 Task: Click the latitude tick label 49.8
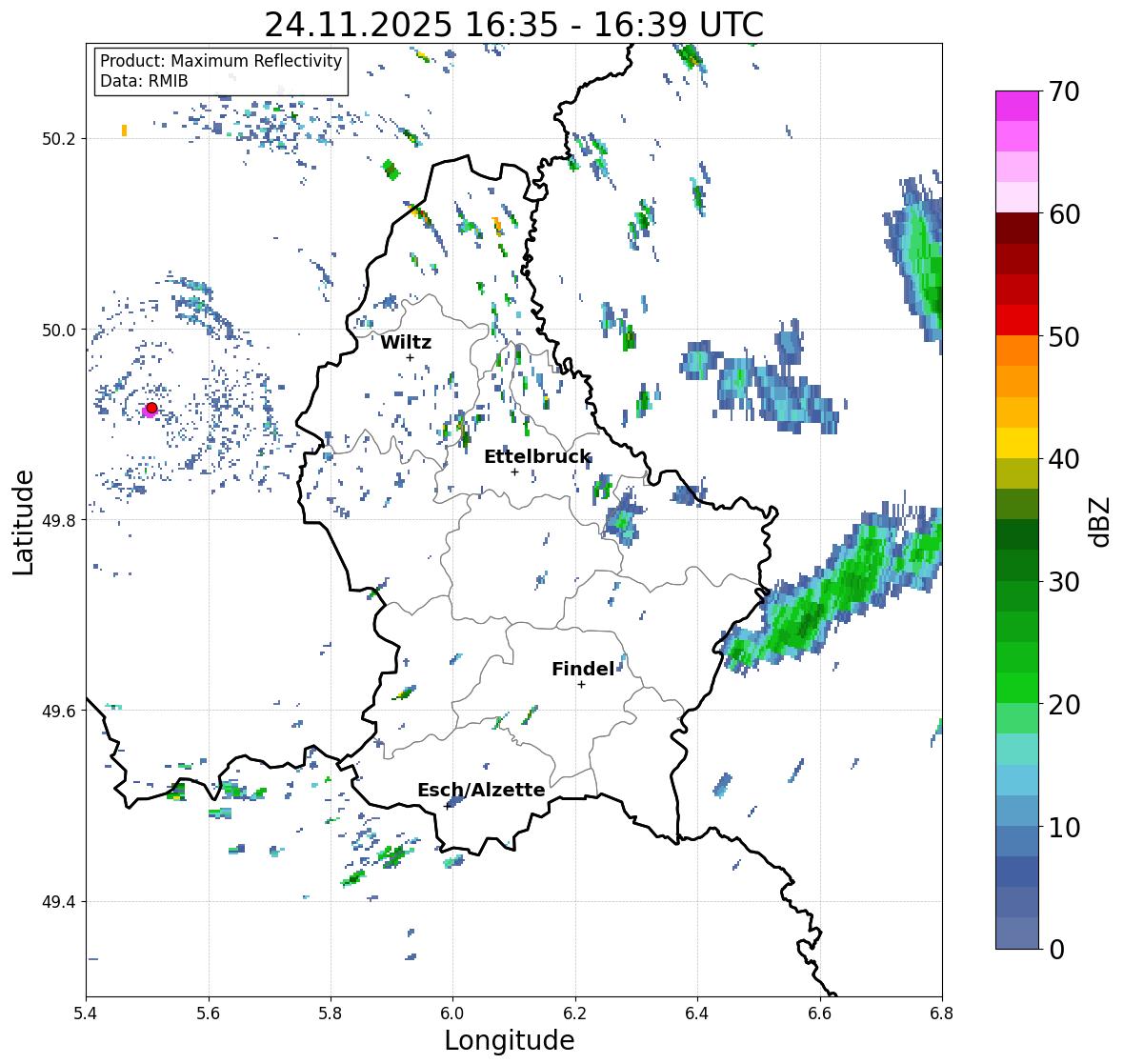59,520
